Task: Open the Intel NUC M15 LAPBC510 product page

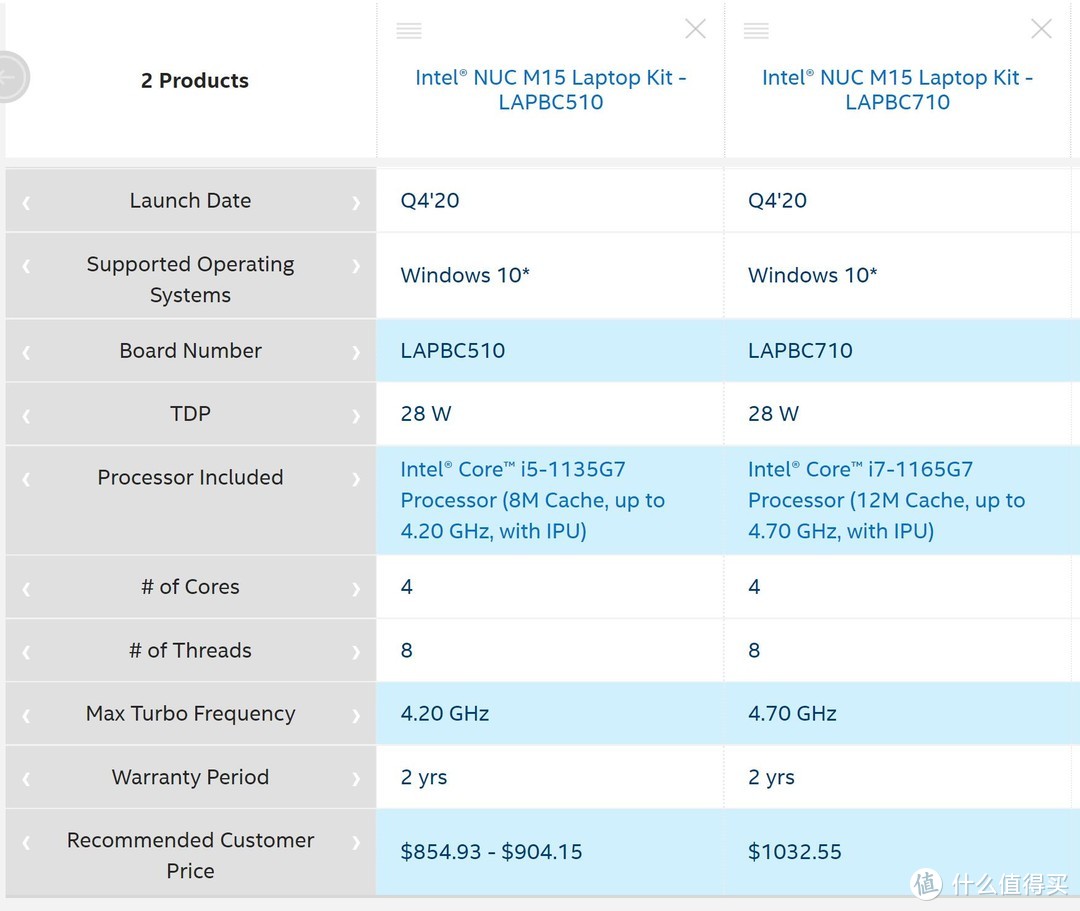Action: pos(550,89)
